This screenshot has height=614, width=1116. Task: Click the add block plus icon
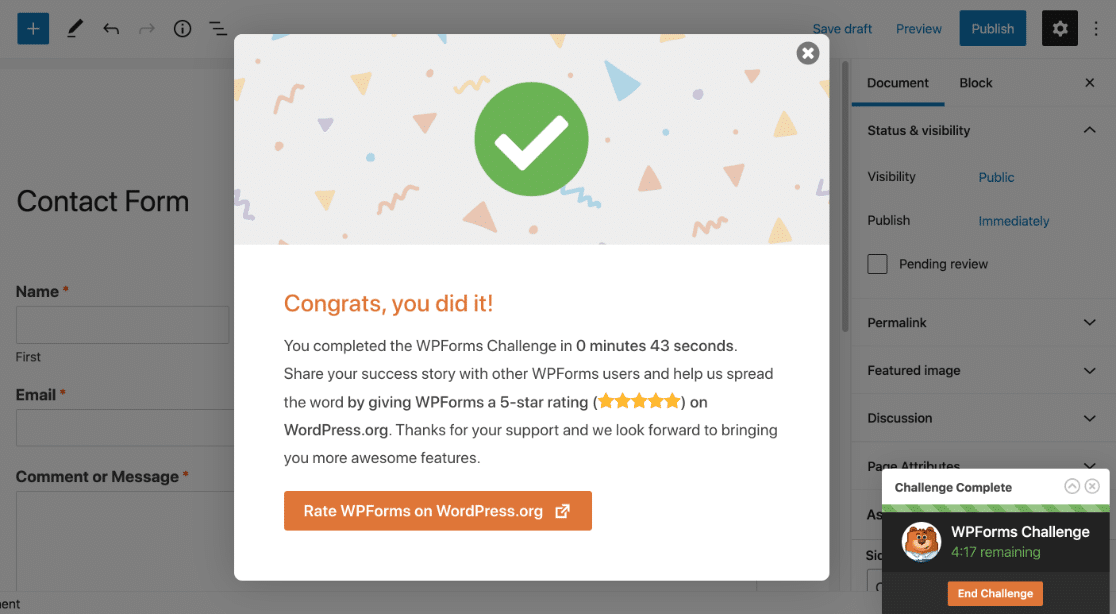point(33,28)
